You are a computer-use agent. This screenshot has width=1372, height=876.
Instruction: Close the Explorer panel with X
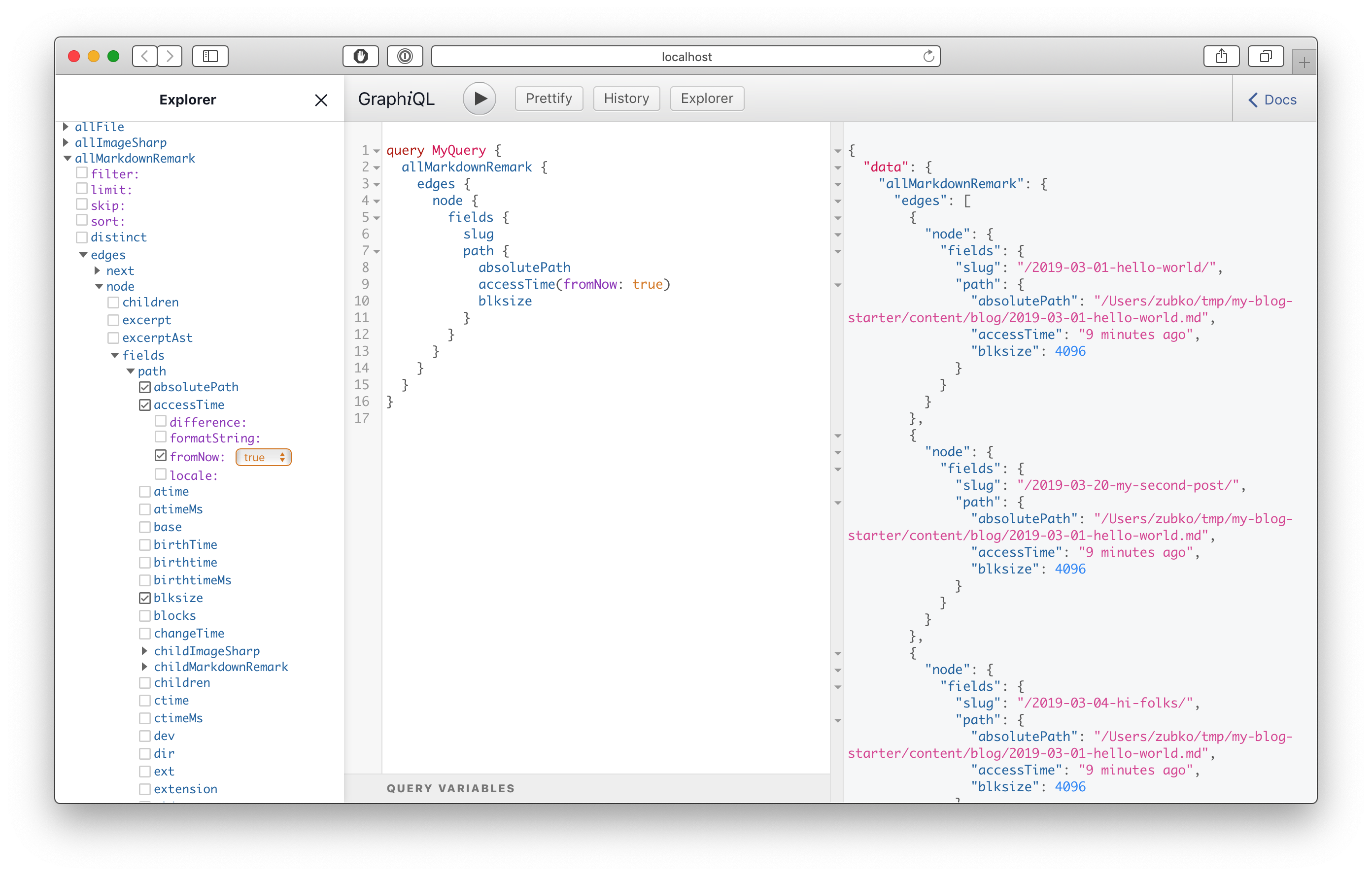pyautogui.click(x=321, y=100)
